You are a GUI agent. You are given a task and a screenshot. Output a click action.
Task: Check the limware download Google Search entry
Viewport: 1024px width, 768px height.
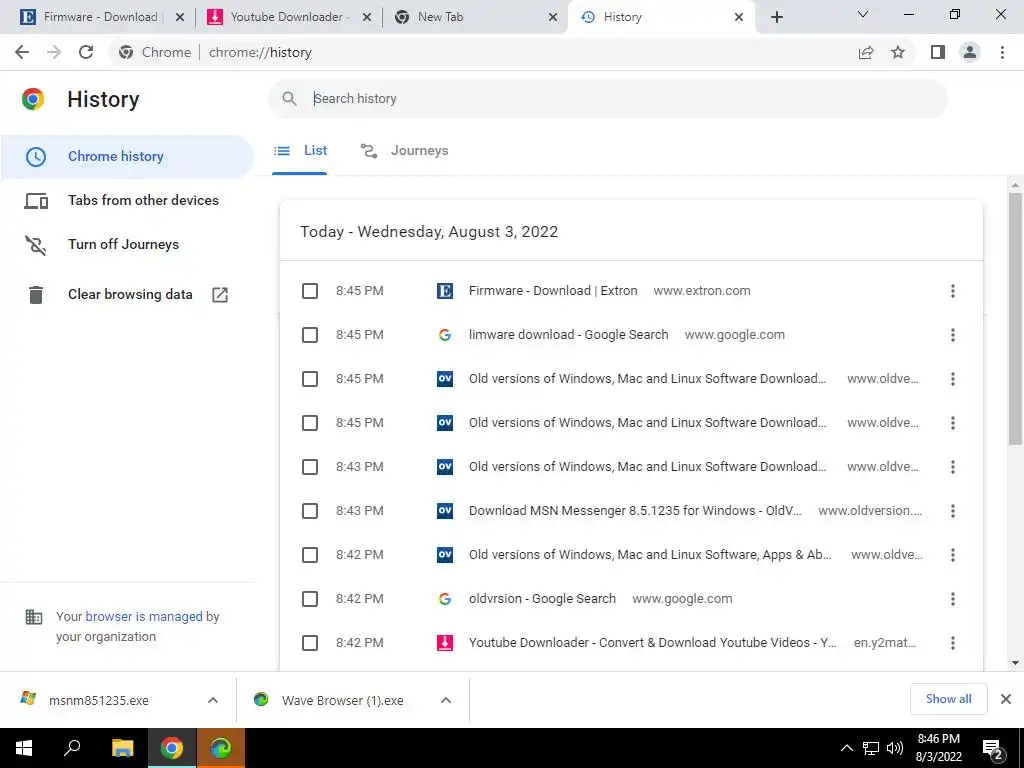pyautogui.click(x=310, y=335)
